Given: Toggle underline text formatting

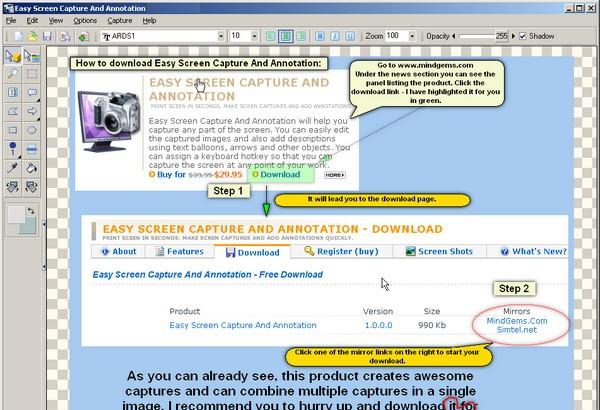Looking at the screenshot, I should [x=350, y=36].
